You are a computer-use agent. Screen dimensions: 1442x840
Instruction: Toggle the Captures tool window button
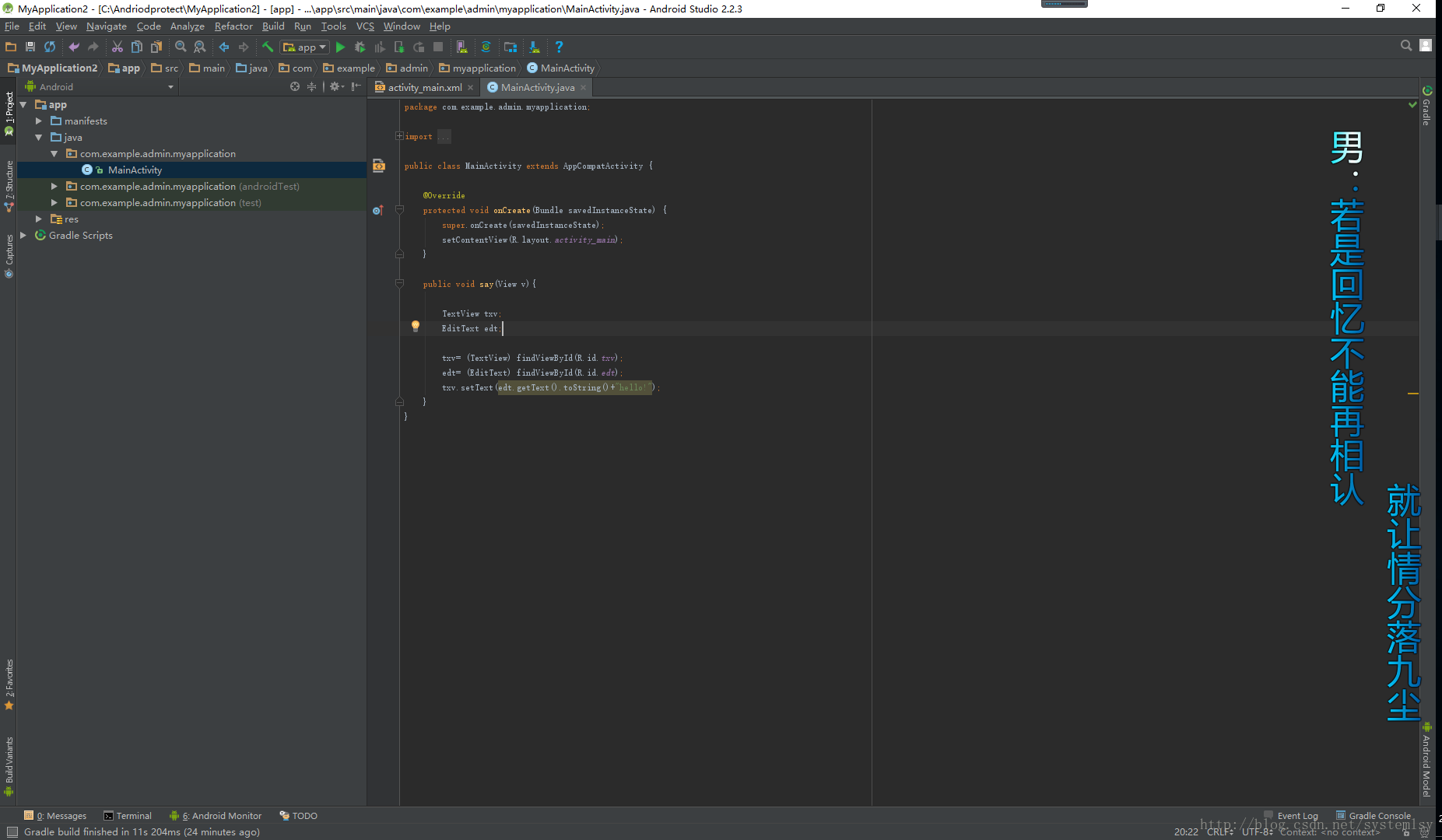coord(9,256)
